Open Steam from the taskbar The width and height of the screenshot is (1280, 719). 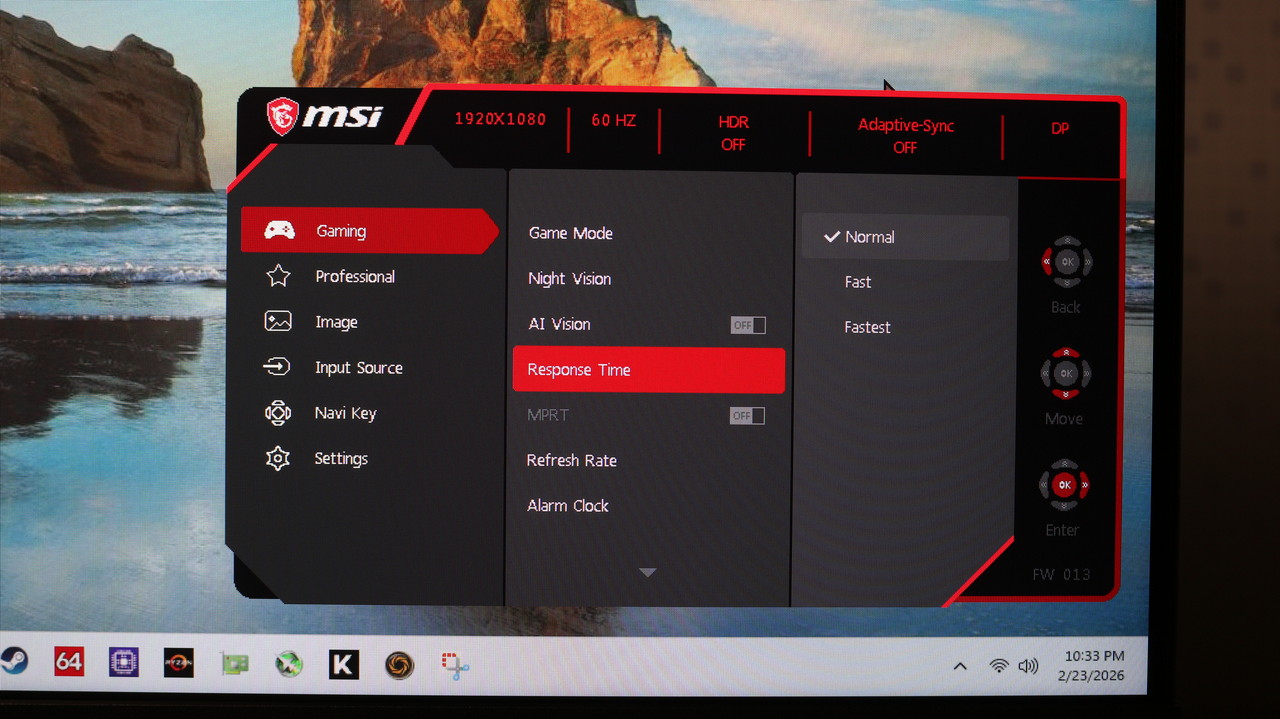(12, 662)
